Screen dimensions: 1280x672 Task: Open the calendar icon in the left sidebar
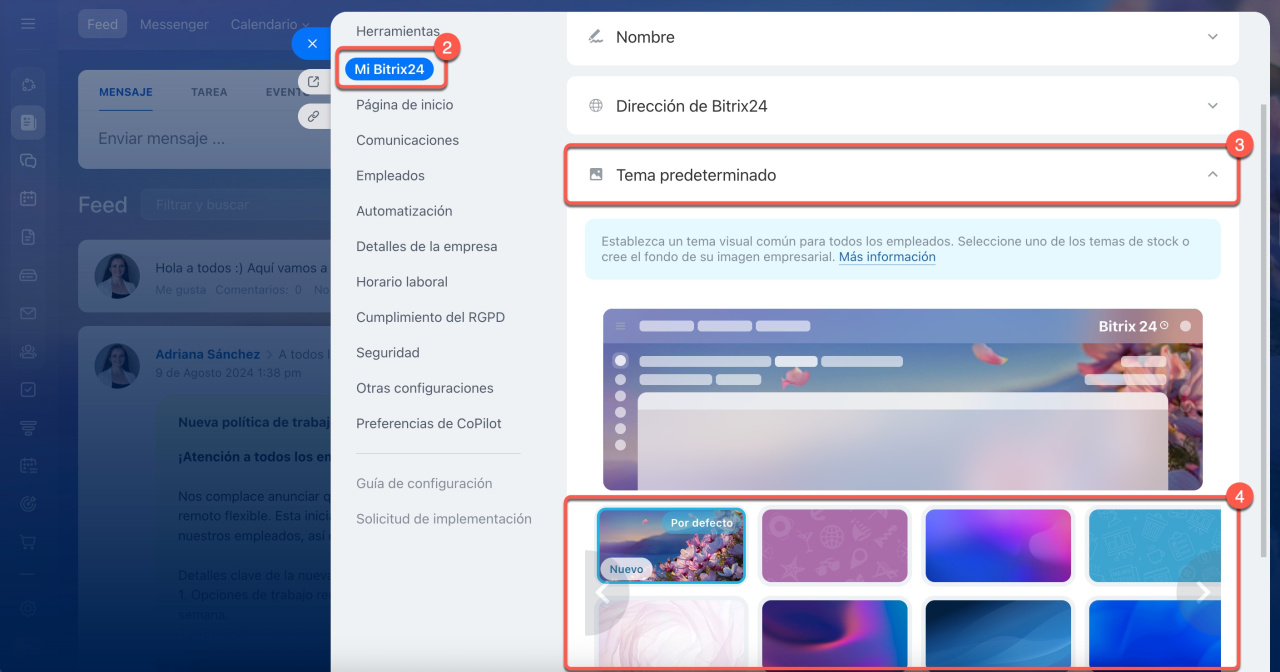pyautogui.click(x=28, y=198)
